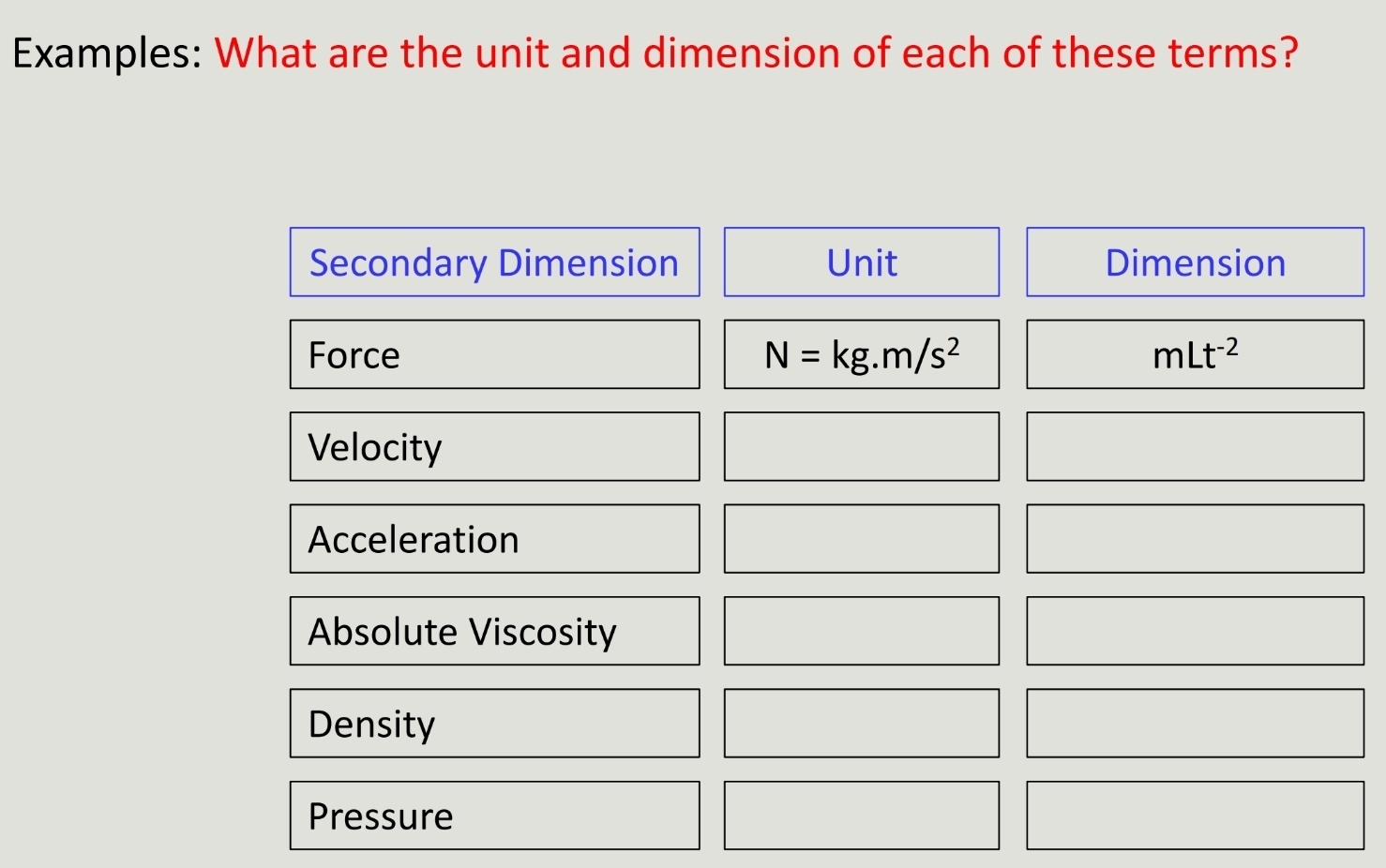This screenshot has width=1386, height=868.
Task: Click the empty Unit box for Density
Action: [861, 723]
